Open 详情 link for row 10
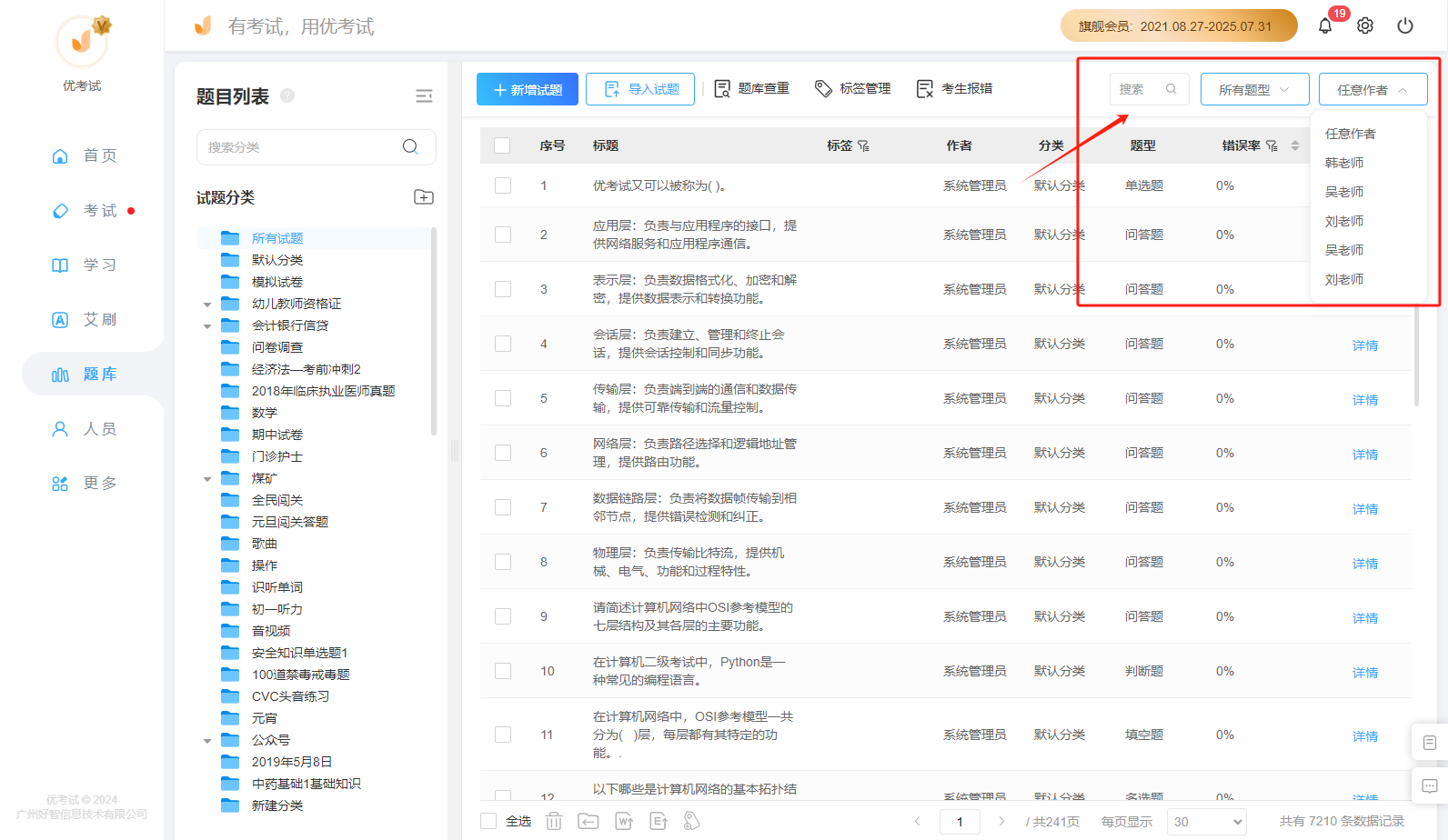 1364,673
